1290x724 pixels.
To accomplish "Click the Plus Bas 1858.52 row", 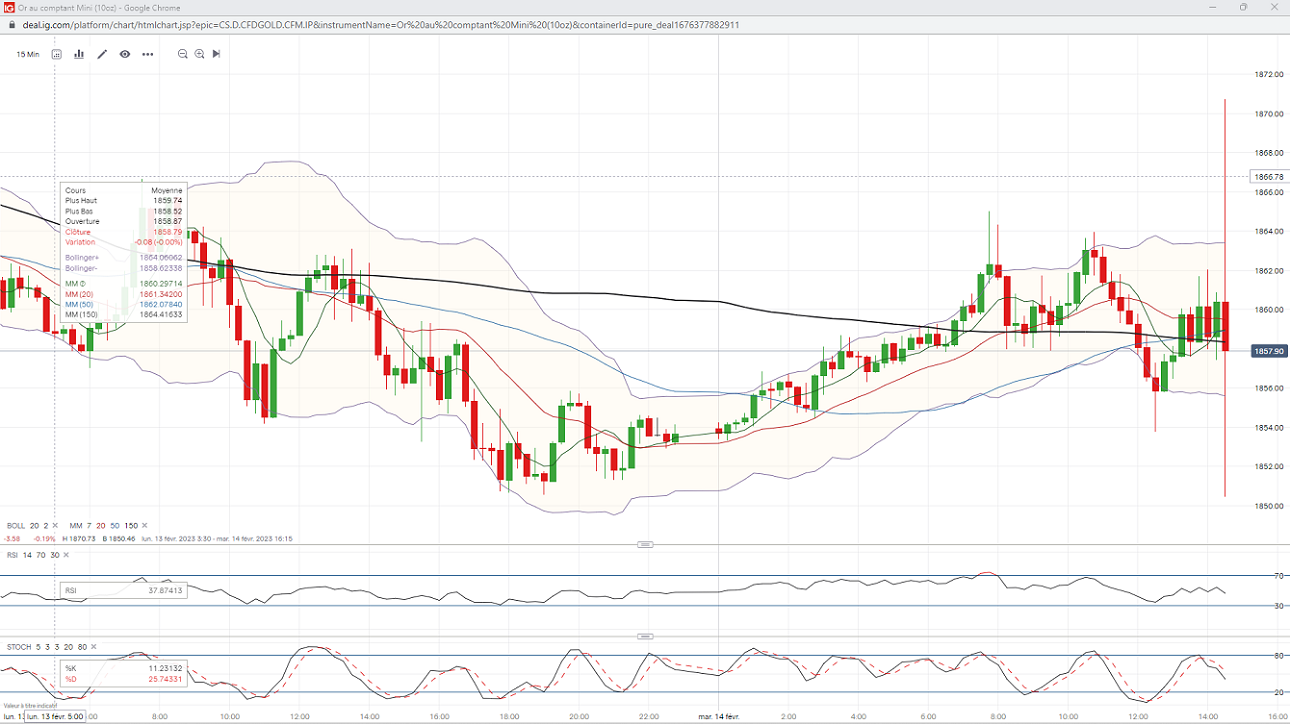I will tap(124, 212).
